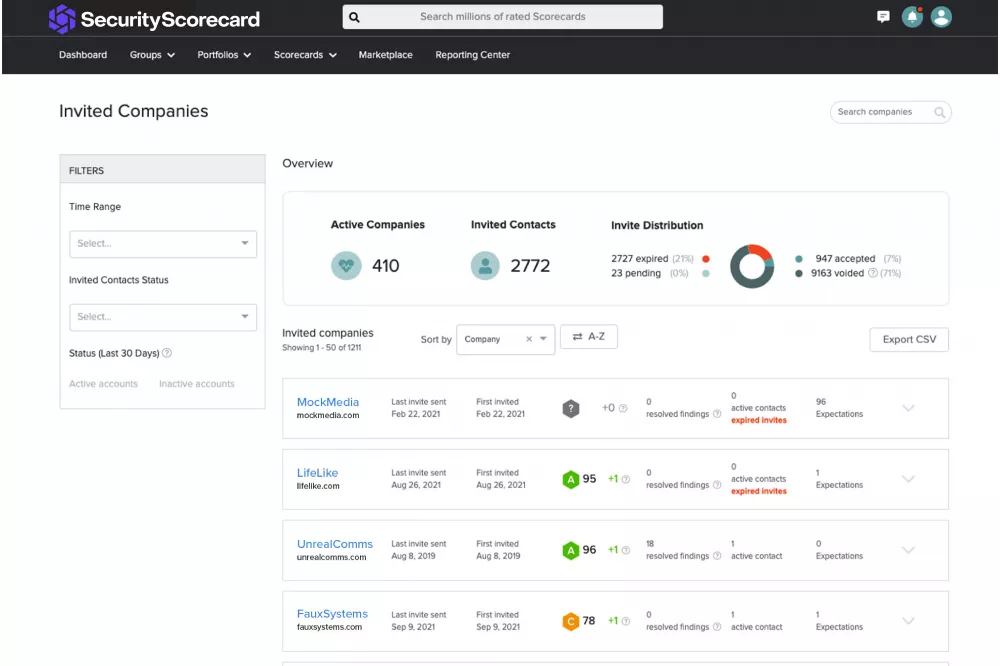This screenshot has height=666, width=1000.
Task: Open the user profile avatar
Action: click(941, 17)
